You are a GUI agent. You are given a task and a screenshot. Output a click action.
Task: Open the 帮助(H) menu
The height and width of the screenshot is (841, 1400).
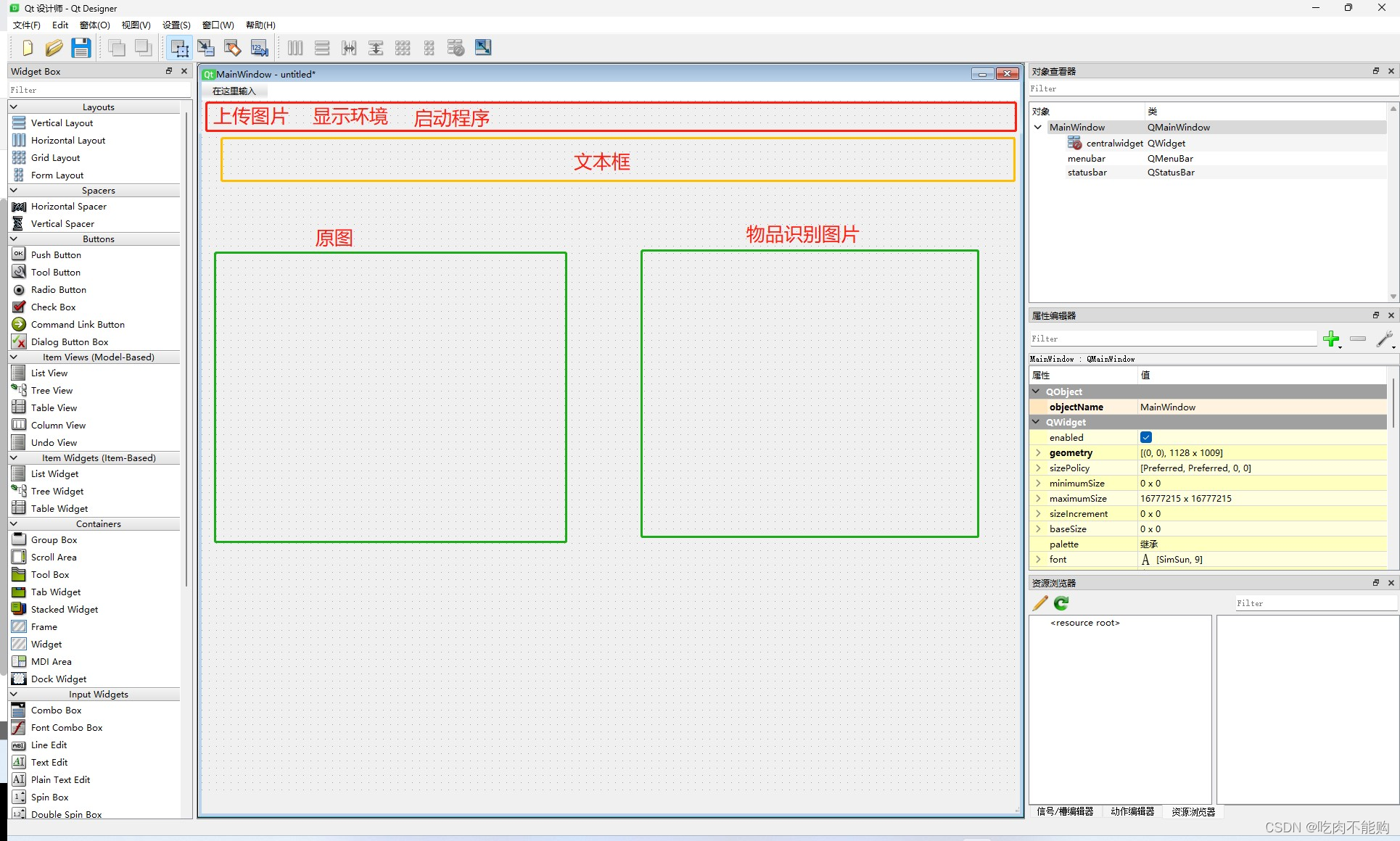pos(260,25)
